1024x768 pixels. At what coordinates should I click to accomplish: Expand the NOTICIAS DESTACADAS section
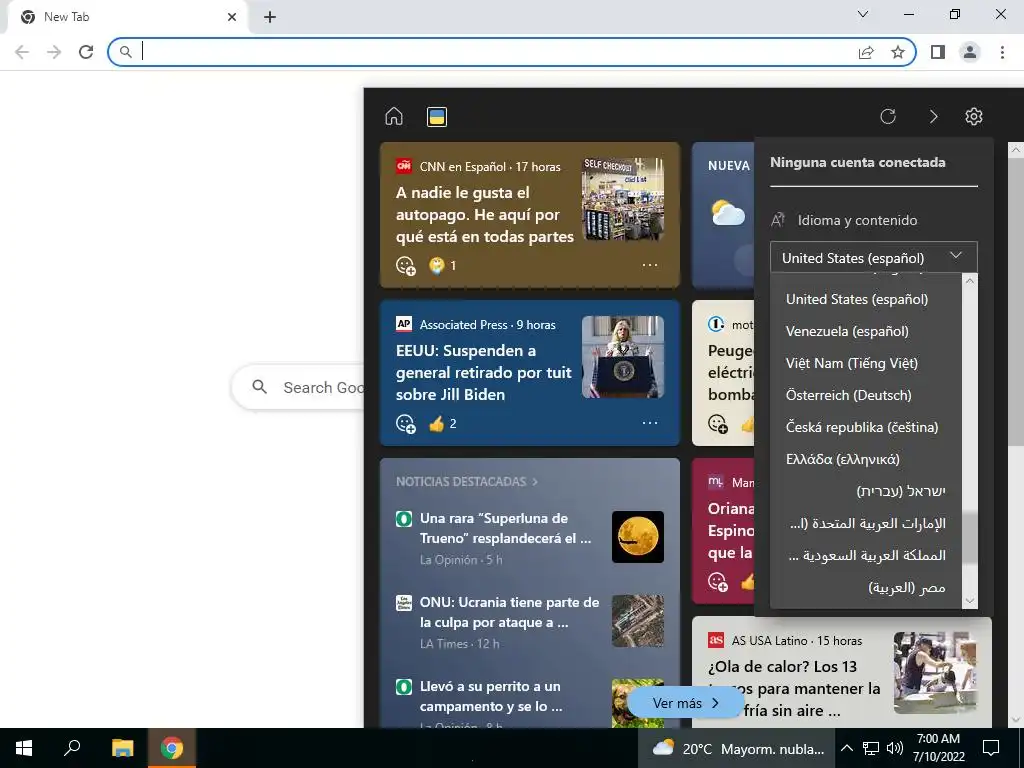point(466,481)
